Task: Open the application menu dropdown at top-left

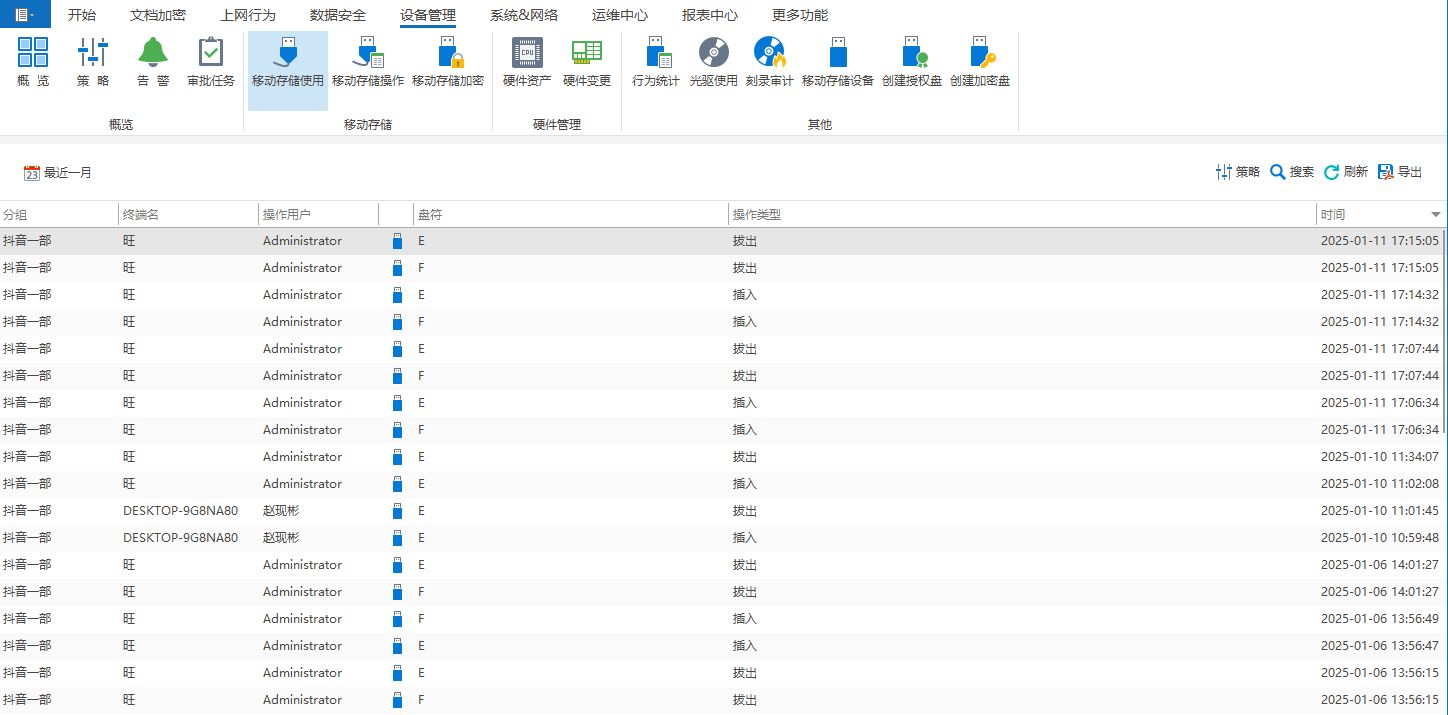Action: tap(24, 15)
